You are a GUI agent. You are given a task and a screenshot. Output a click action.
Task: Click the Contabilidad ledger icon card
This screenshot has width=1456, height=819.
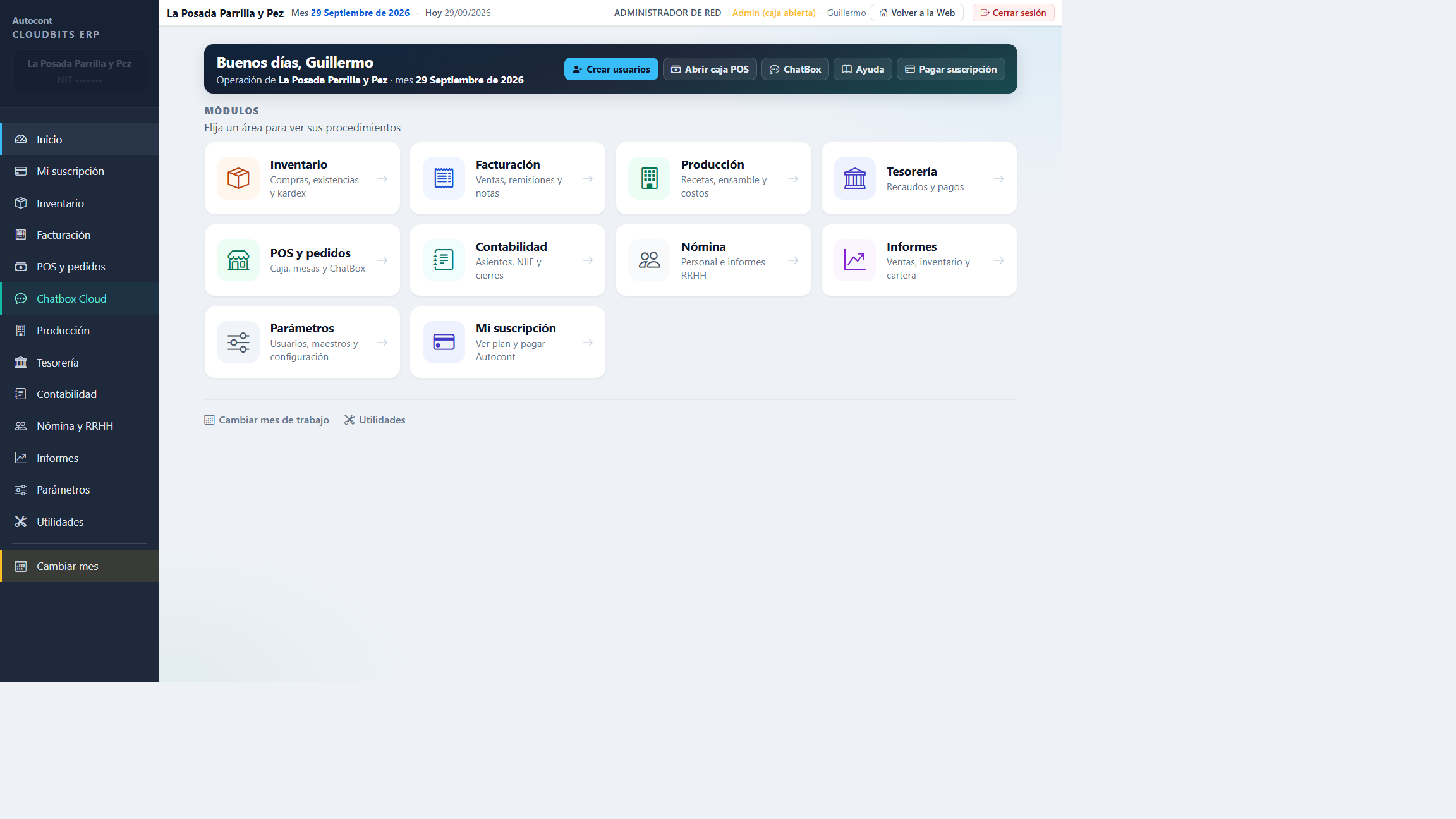coord(444,260)
